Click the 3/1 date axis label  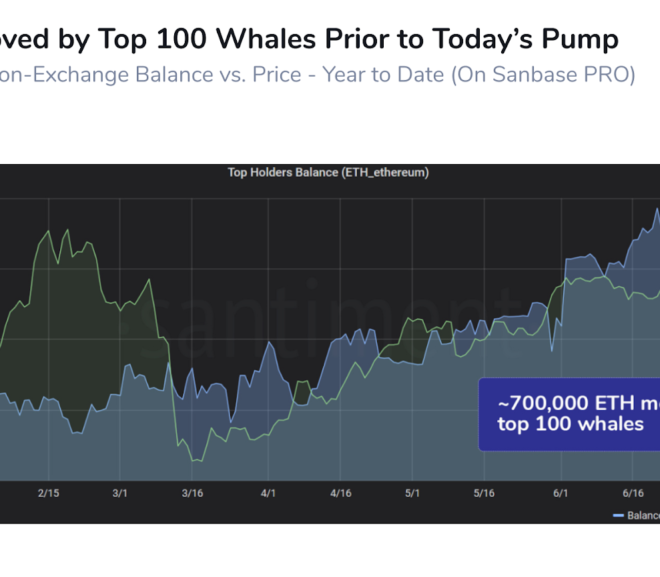pos(120,493)
